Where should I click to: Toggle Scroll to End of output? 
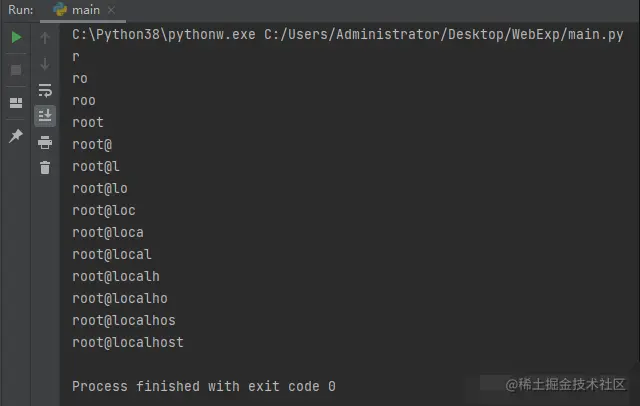pos(45,115)
